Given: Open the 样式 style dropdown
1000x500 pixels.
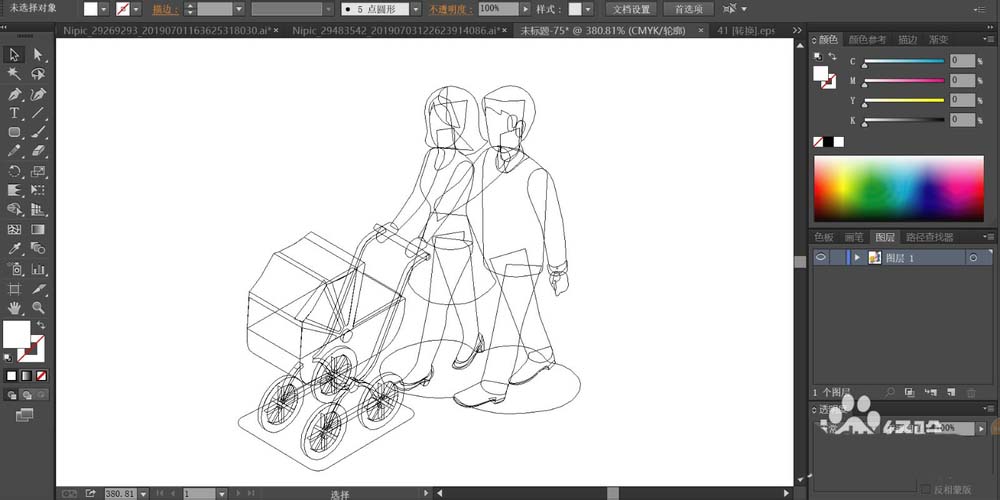Looking at the screenshot, I should [587, 10].
